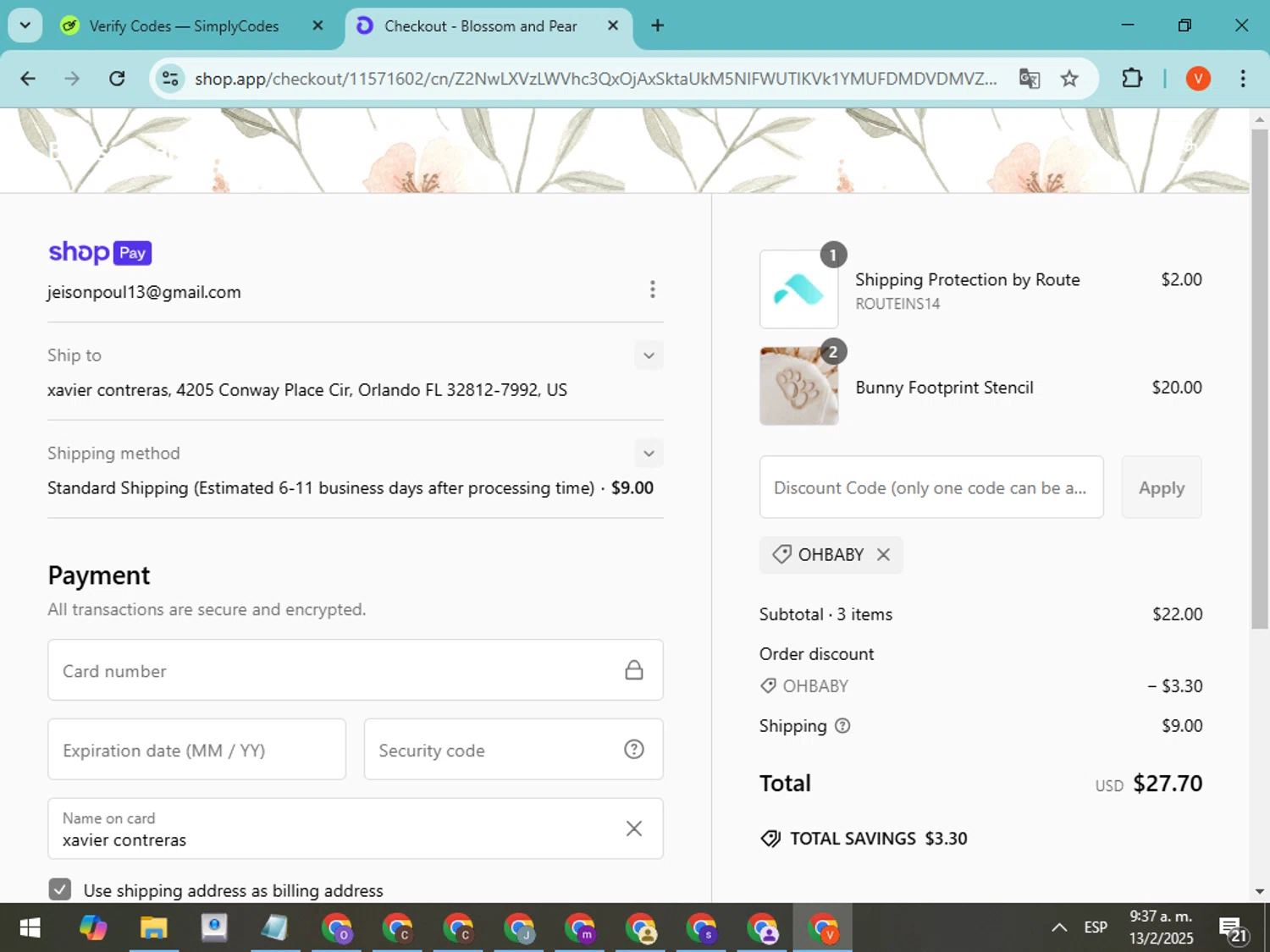Click the Shipping info help icon
The height and width of the screenshot is (952, 1270).
click(842, 725)
